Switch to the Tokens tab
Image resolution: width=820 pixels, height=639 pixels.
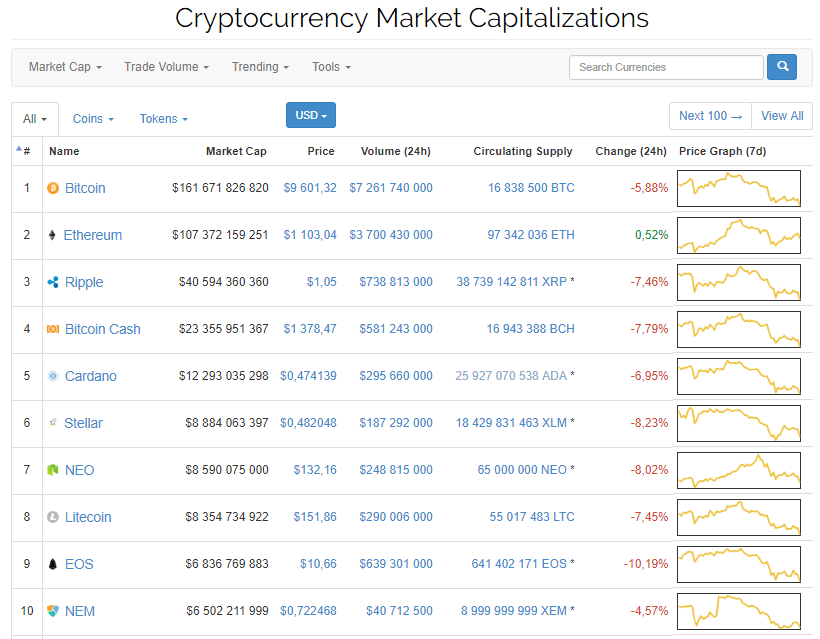click(x=163, y=118)
